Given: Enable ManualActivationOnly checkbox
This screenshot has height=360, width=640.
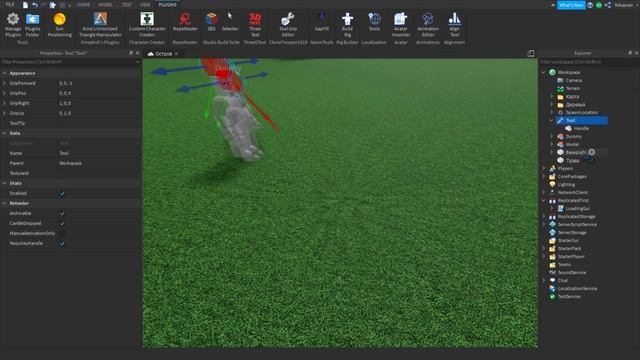Looking at the screenshot, I should click(x=62, y=233).
